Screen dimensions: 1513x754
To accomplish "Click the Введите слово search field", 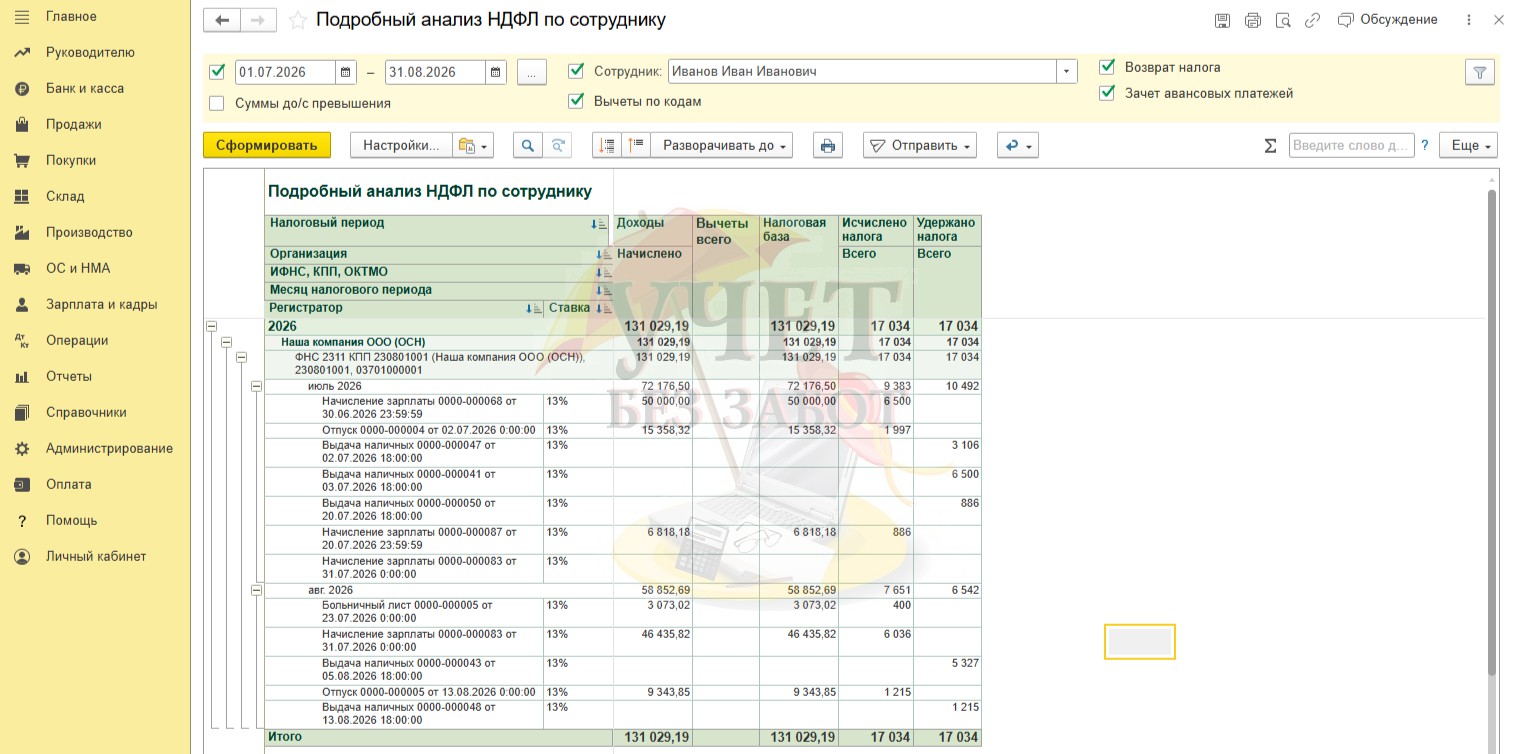I will (1351, 145).
